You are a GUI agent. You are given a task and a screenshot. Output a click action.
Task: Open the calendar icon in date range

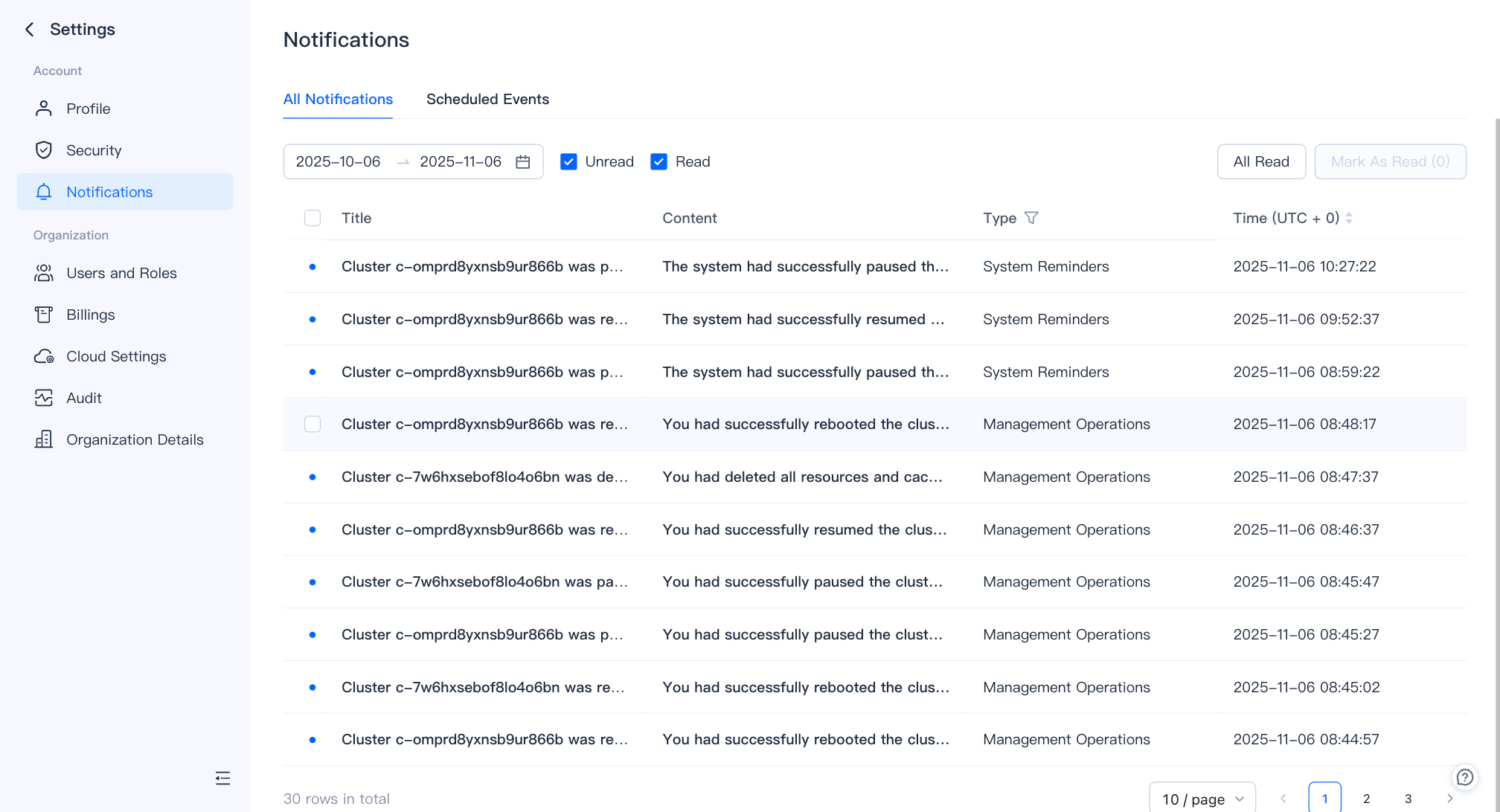[x=523, y=161]
